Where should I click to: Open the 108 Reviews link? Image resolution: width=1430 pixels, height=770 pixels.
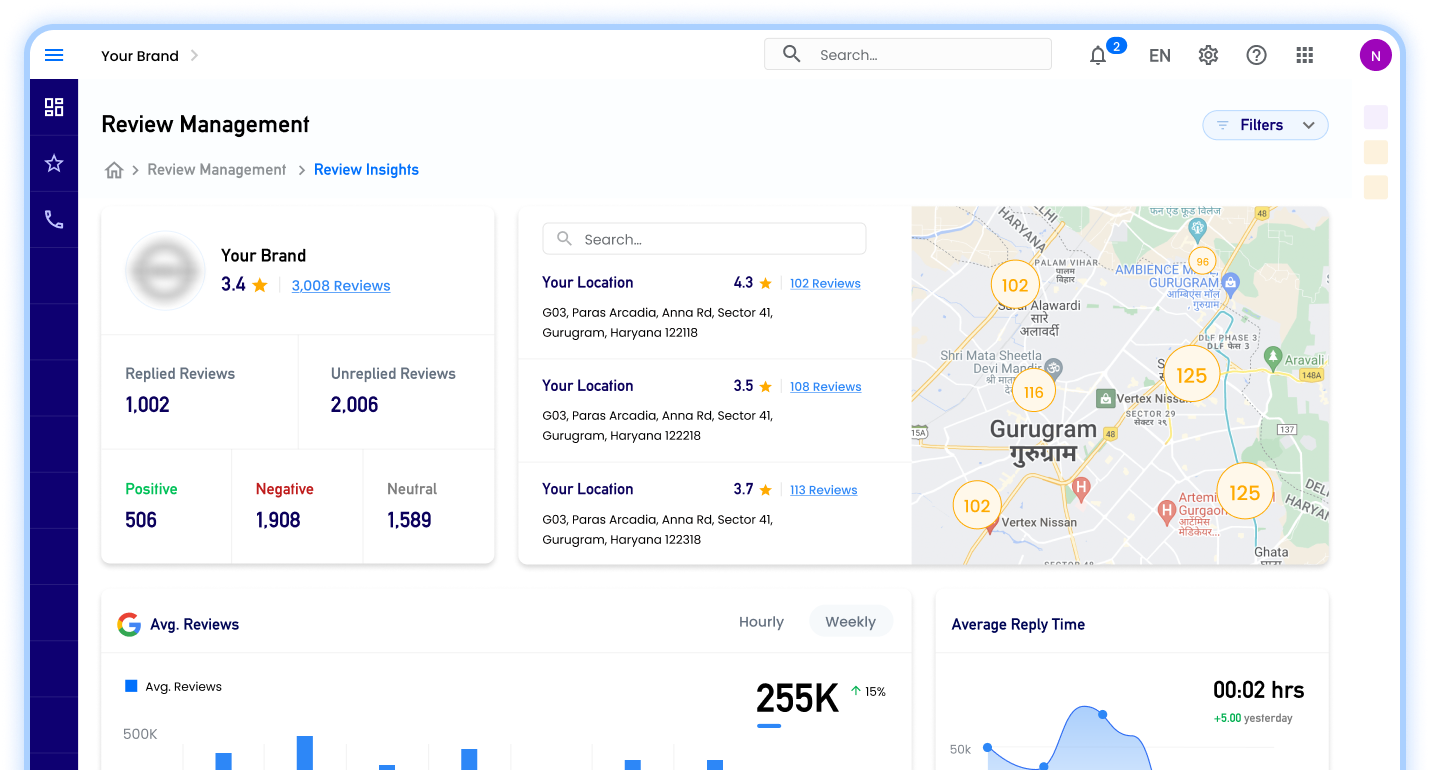point(825,387)
